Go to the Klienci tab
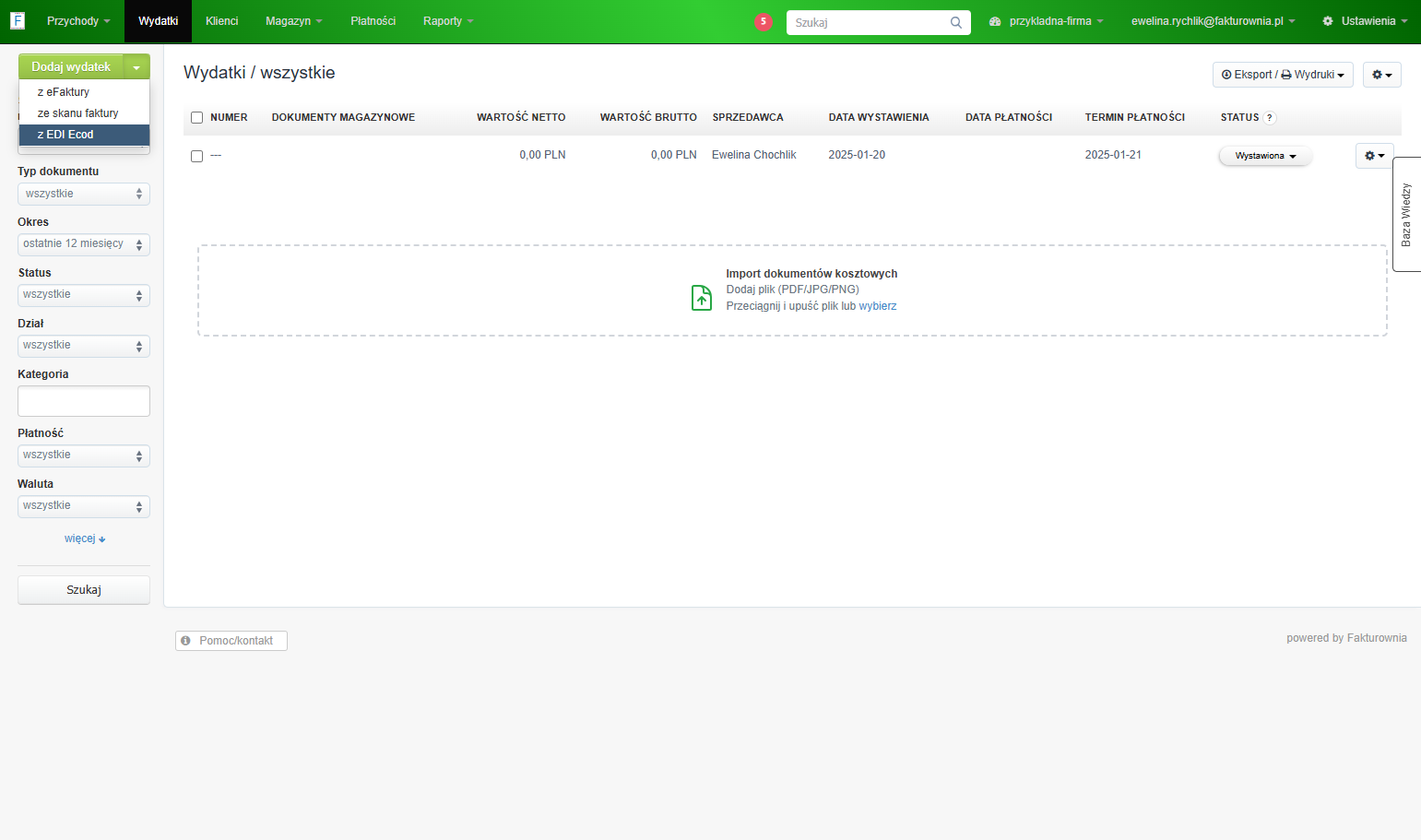The width and height of the screenshot is (1421, 840). tap(221, 21)
